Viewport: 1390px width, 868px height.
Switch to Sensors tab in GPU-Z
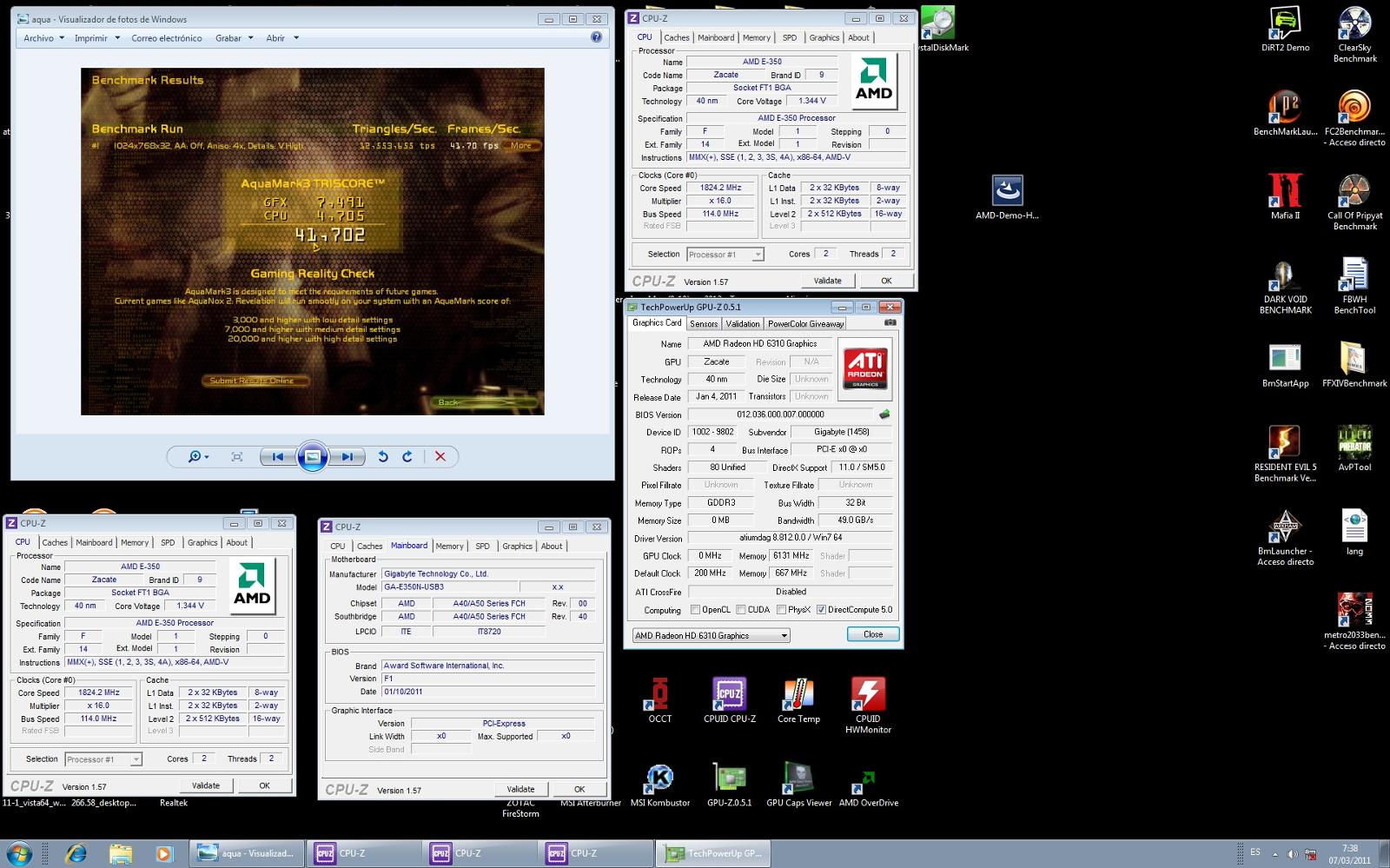[704, 323]
